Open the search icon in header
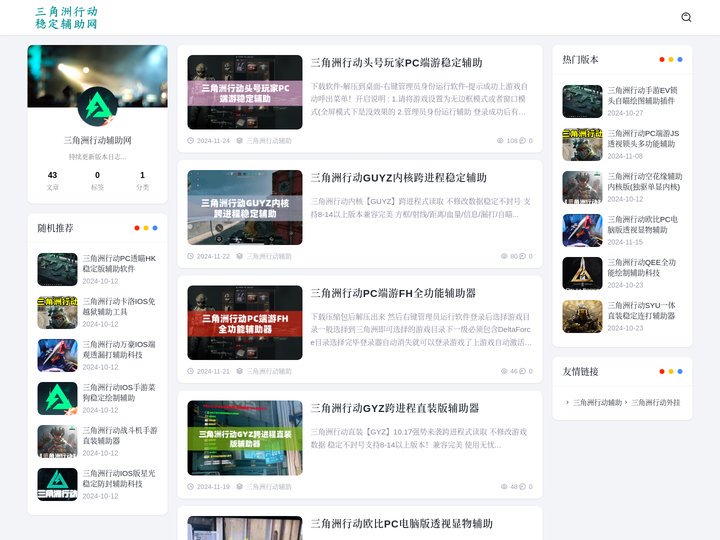 click(x=686, y=17)
